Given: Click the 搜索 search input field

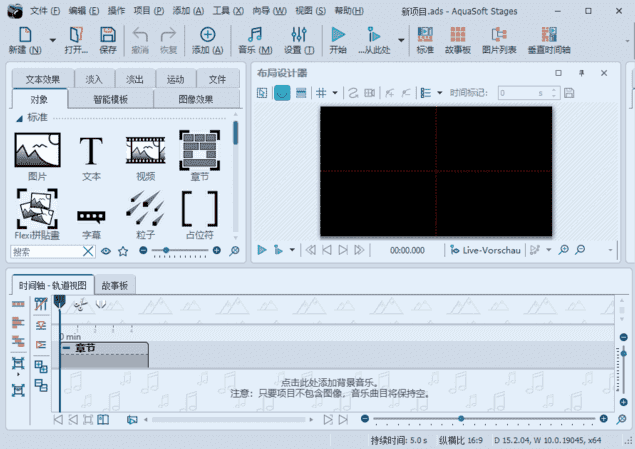Looking at the screenshot, I should pyautogui.click(x=47, y=252).
